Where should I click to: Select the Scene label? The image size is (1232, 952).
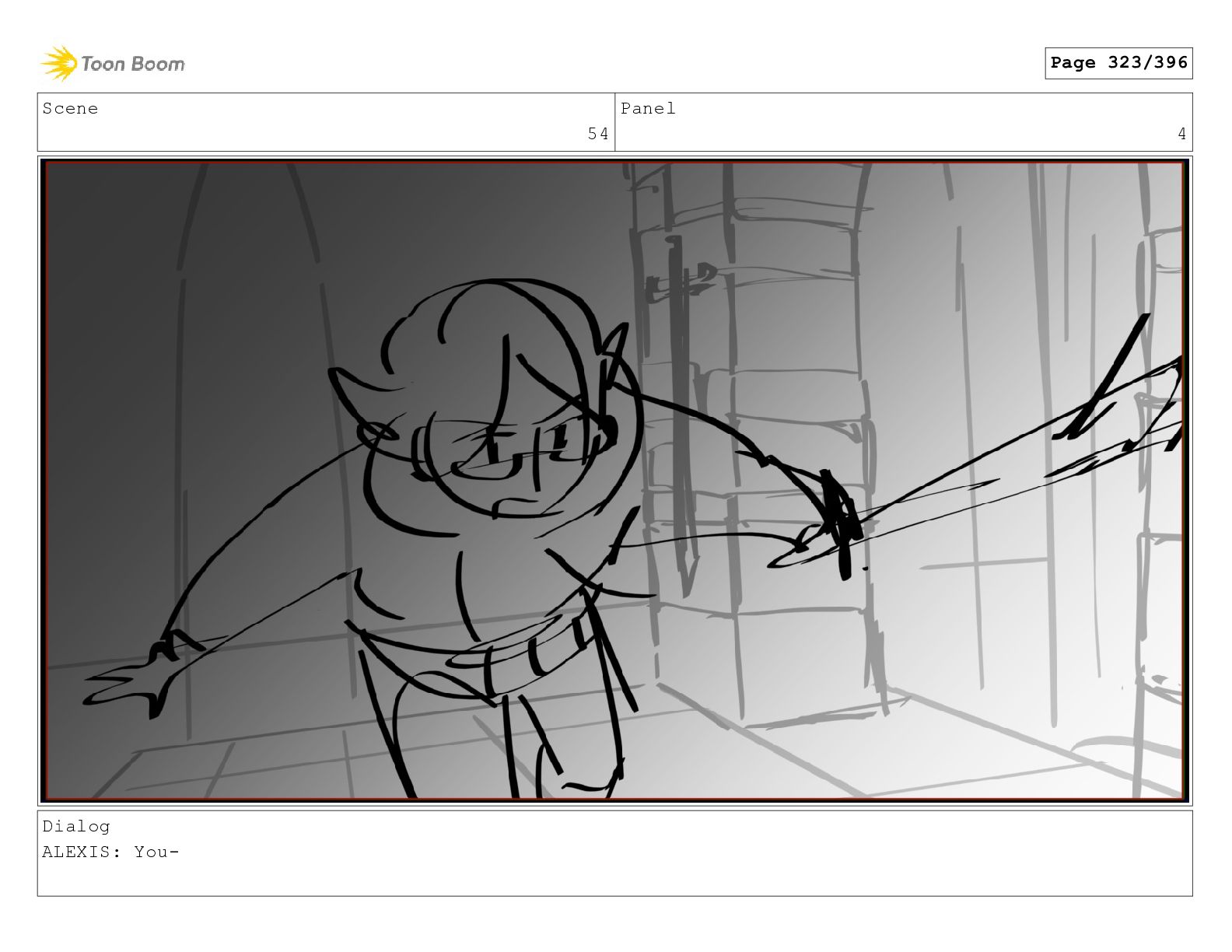pyautogui.click(x=70, y=109)
